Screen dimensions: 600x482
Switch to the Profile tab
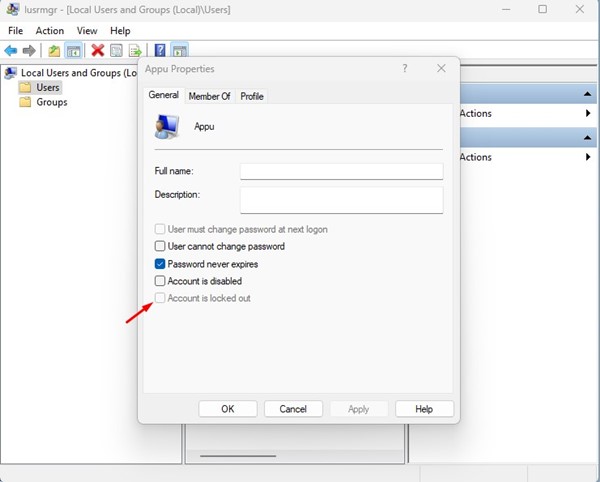pos(252,96)
